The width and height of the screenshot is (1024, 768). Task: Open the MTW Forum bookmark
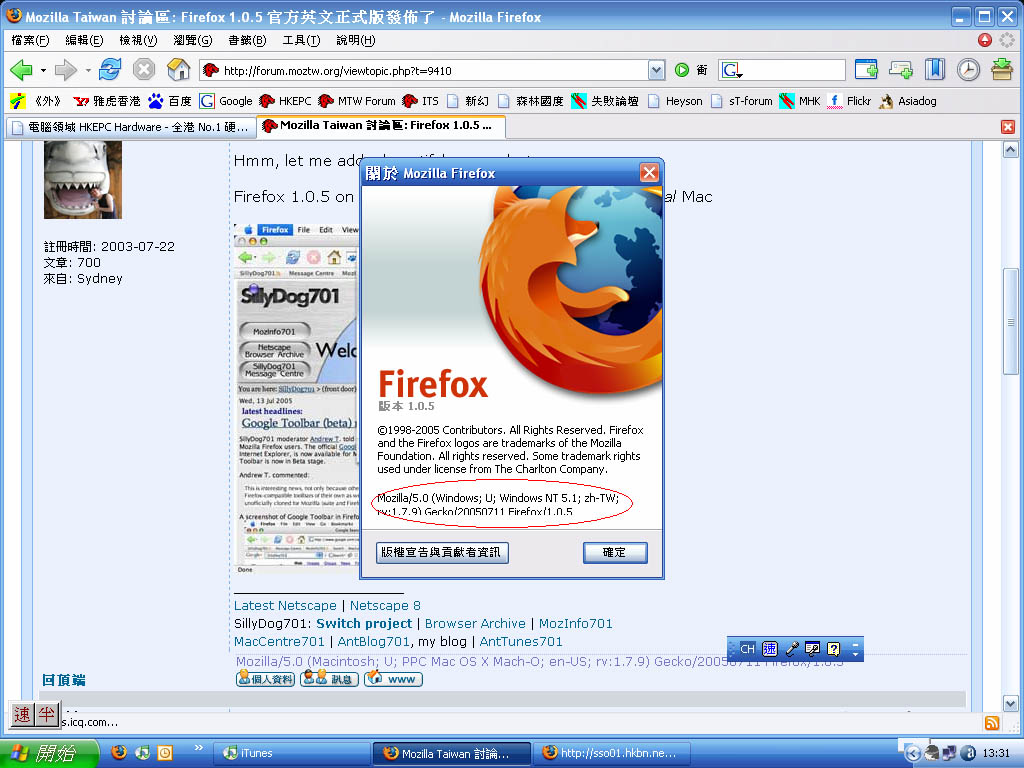357,101
